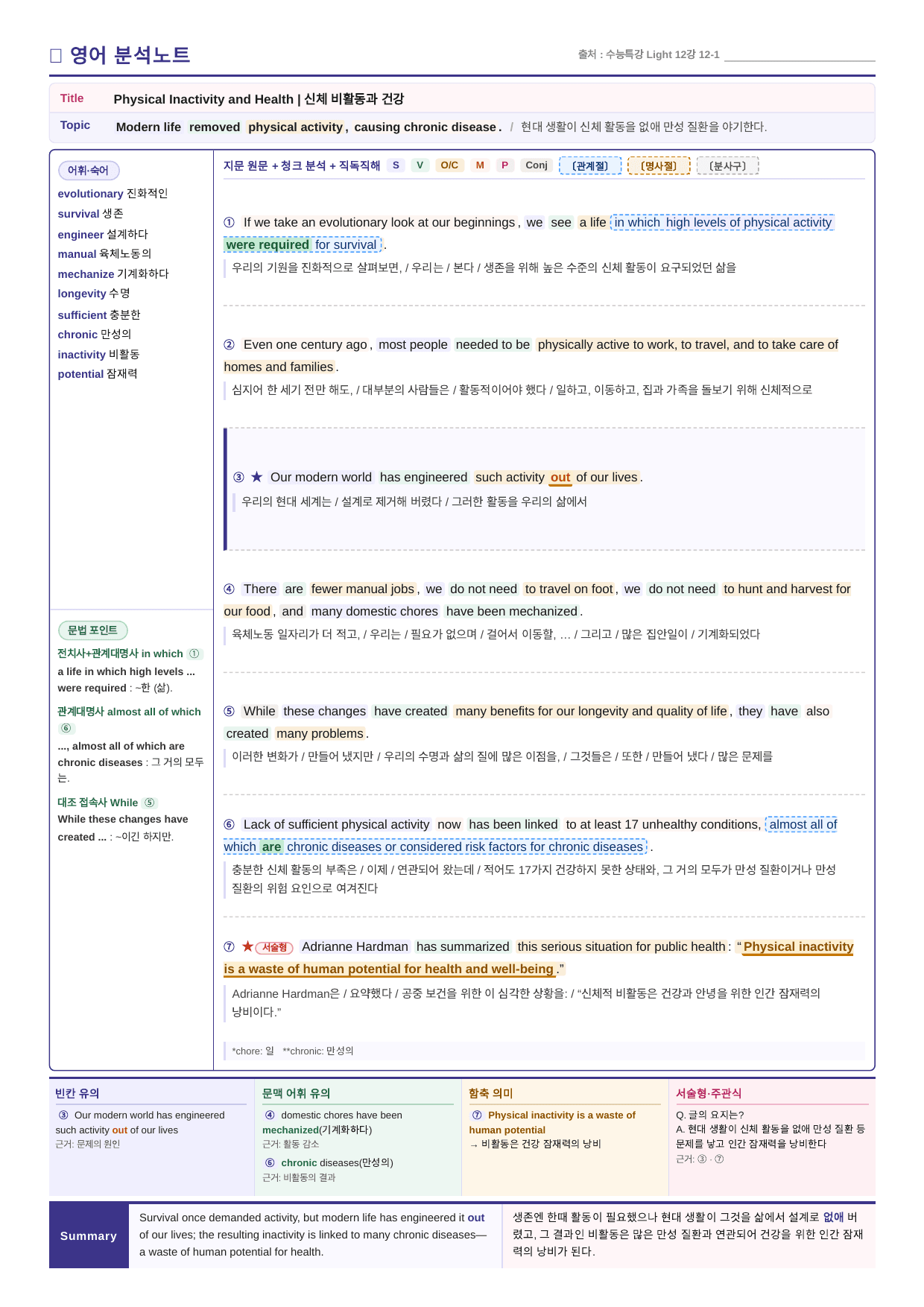Click the underlined word out in sentence ③

click(x=560, y=478)
